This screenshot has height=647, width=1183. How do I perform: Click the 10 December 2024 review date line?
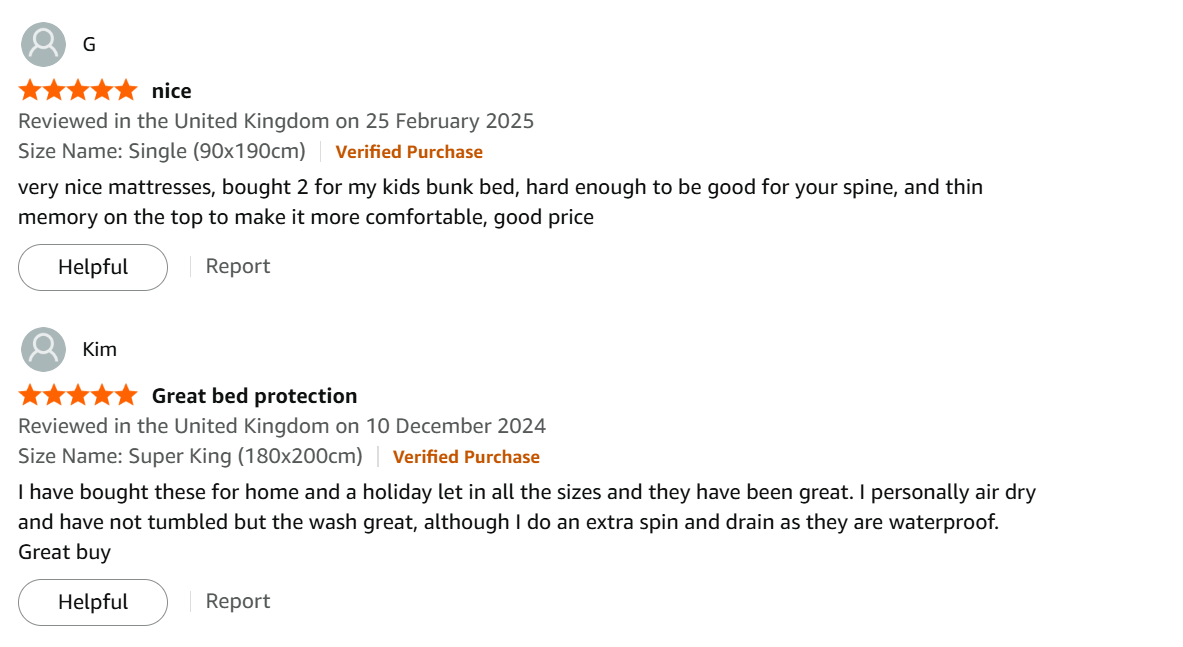tap(282, 426)
